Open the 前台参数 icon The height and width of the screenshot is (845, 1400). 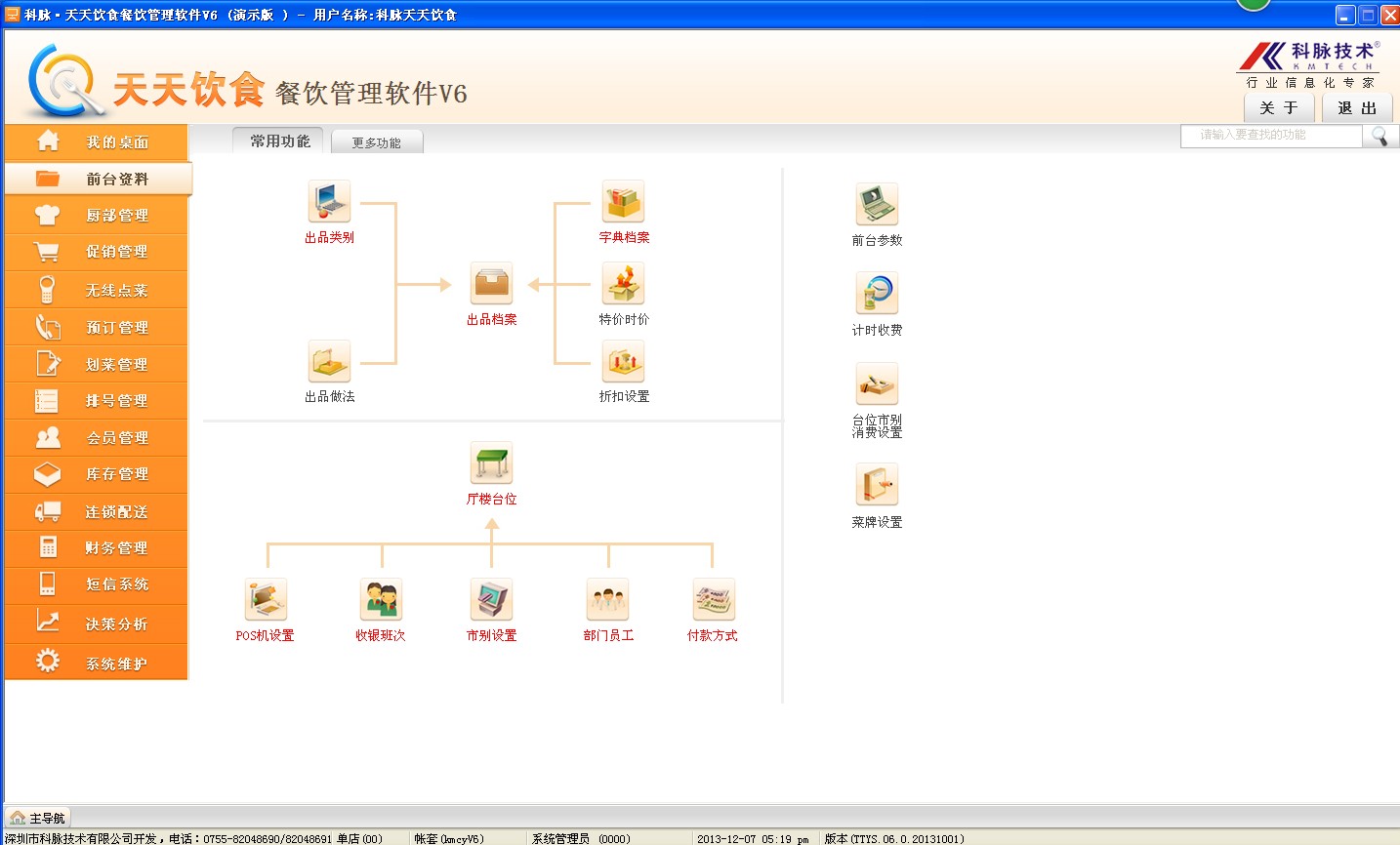[877, 205]
